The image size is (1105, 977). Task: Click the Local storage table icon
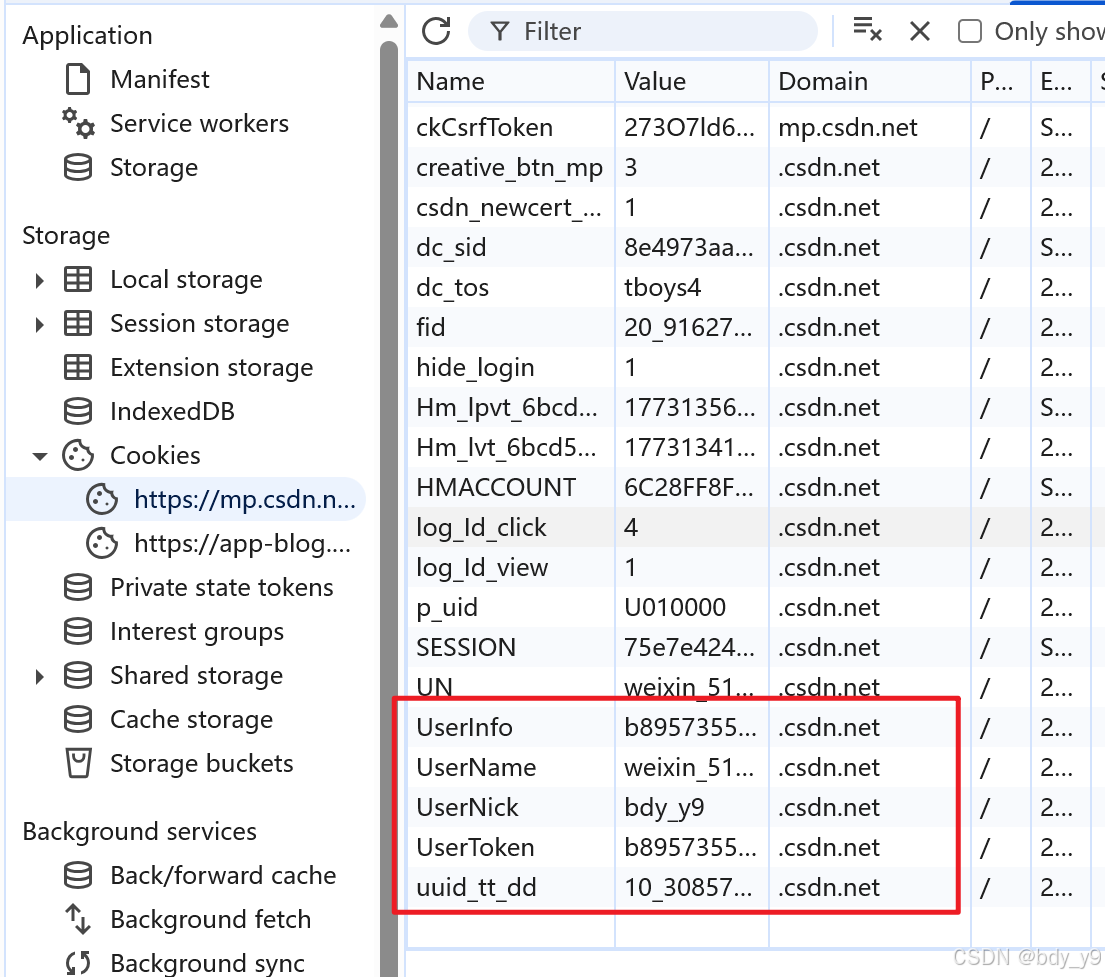pyautogui.click(x=78, y=280)
